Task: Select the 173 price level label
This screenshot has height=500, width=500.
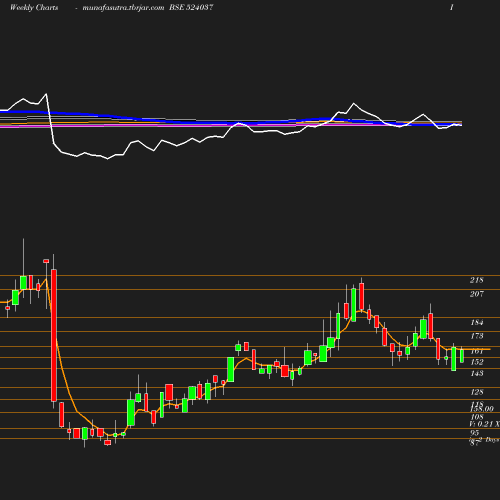Action: pos(477,336)
